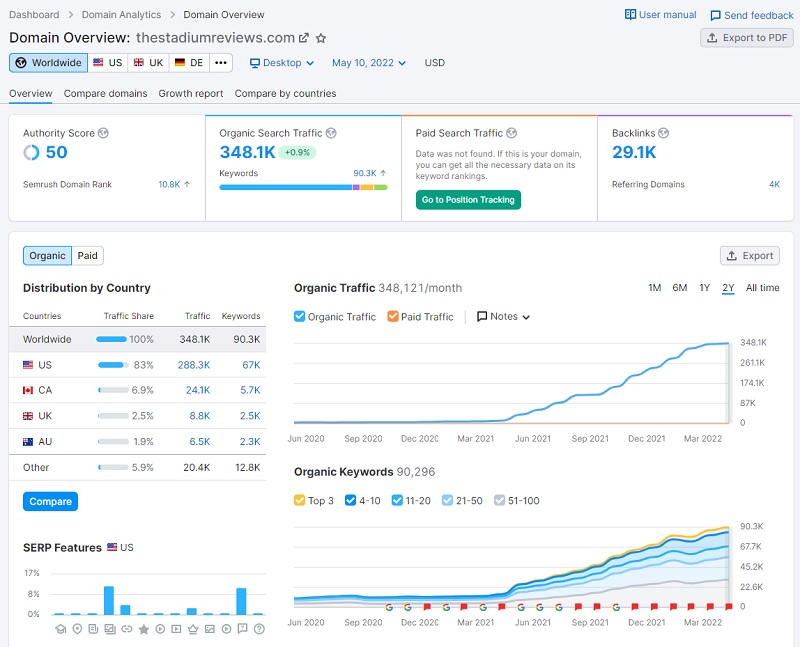
Task: Open the Send feedback link
Action: tap(752, 15)
